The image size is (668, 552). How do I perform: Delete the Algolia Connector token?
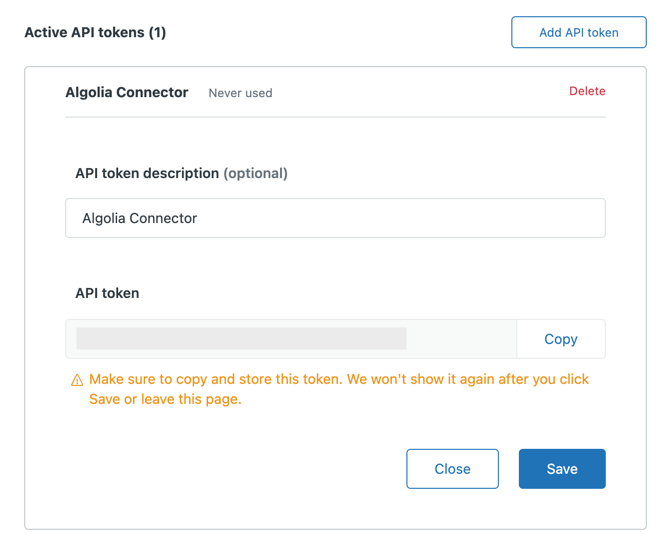tap(587, 91)
